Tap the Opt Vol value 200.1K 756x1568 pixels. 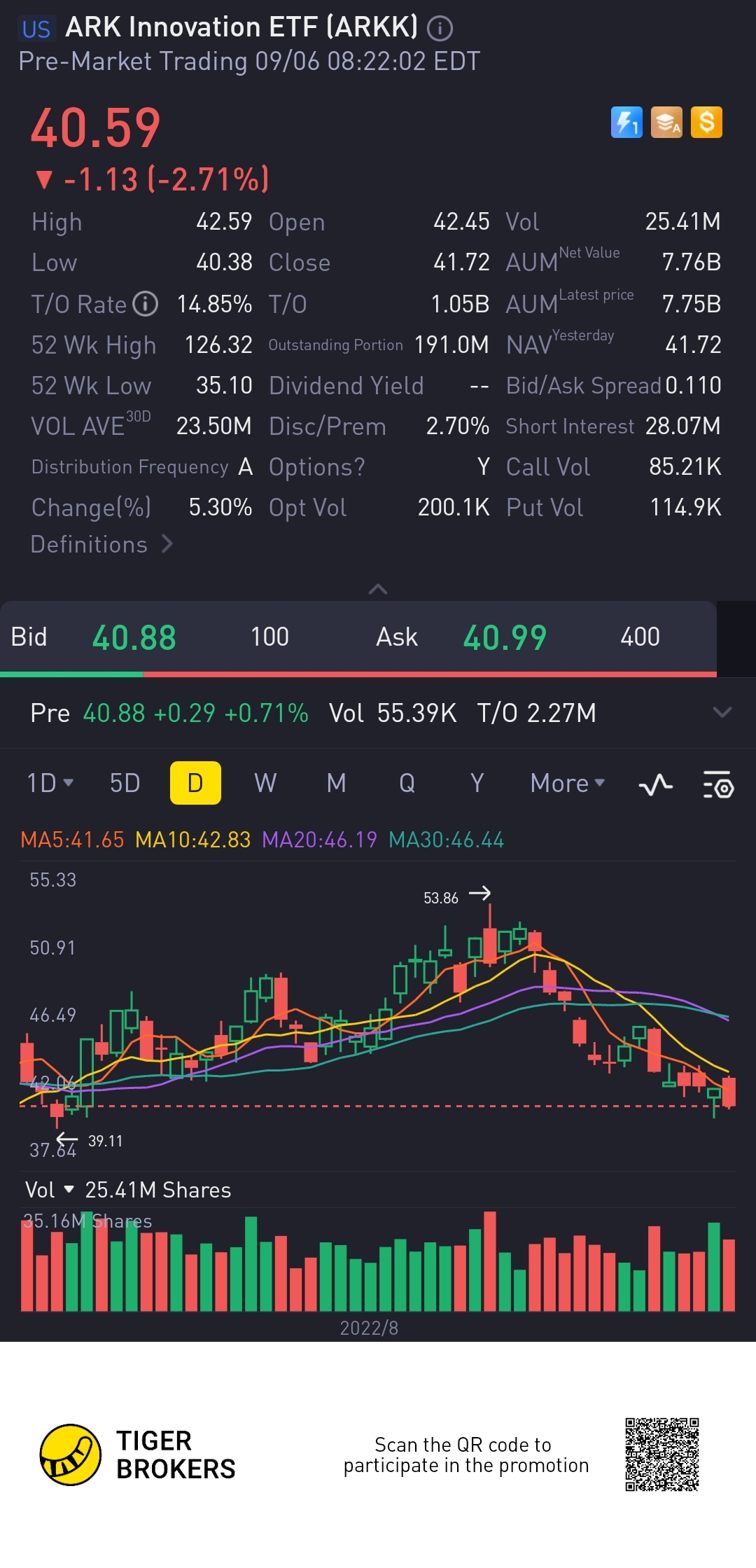454,507
